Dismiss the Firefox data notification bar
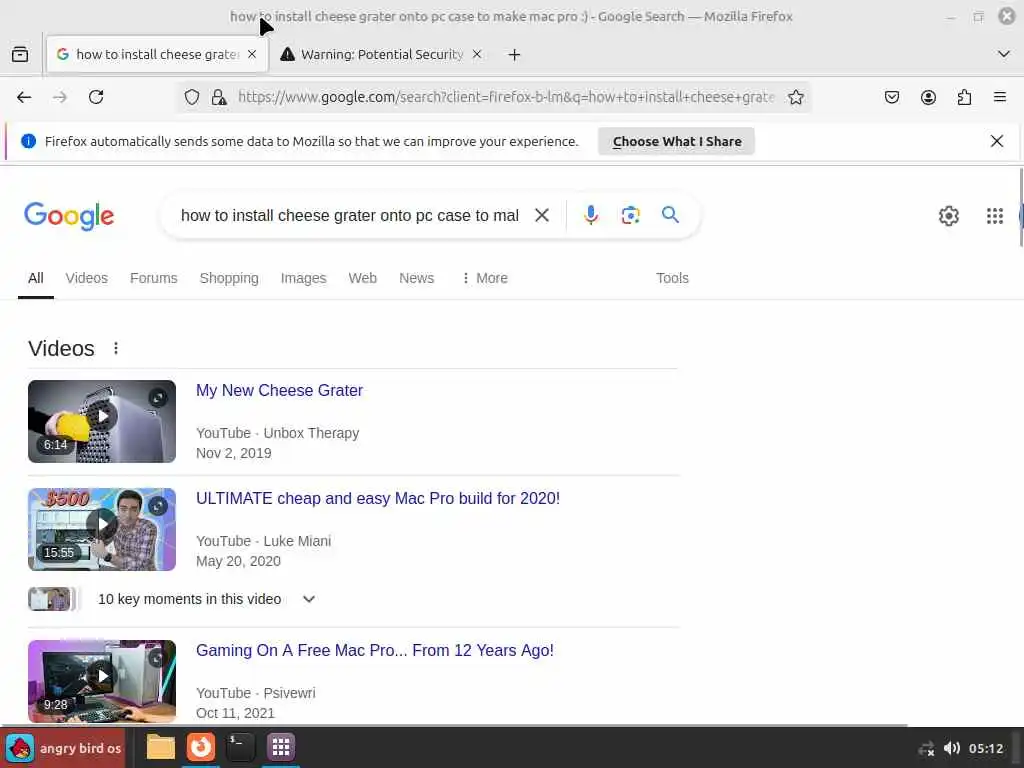Viewport: 1024px width, 768px height. pos(996,141)
